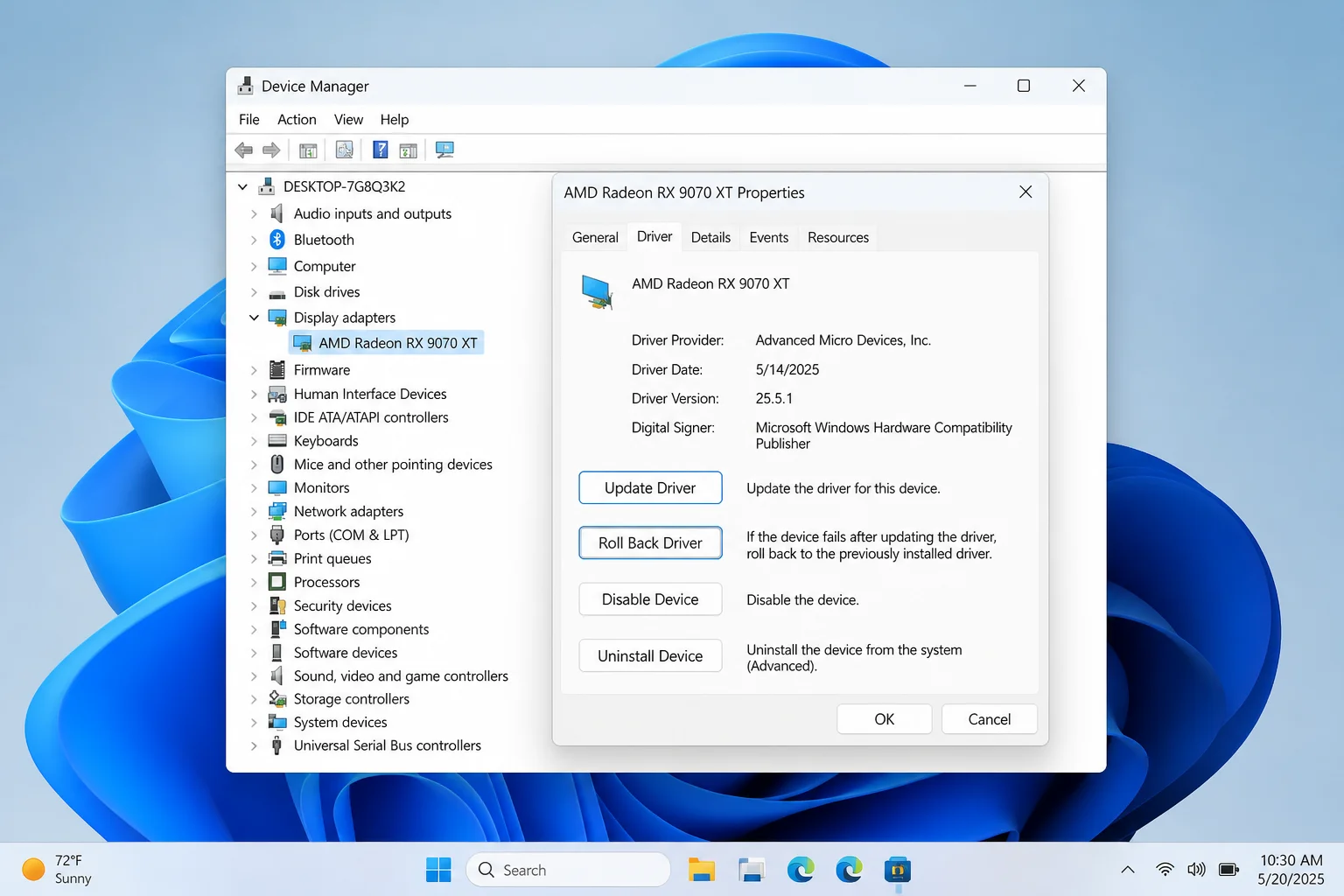Screen dimensions: 1344x896
Task: Open File Explorer from the taskbar
Action: point(702,870)
